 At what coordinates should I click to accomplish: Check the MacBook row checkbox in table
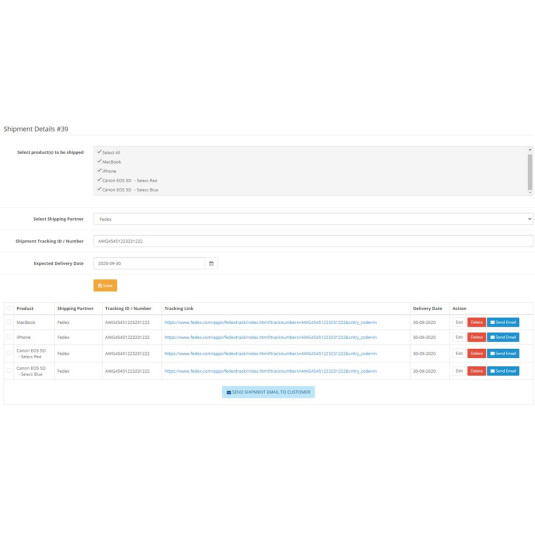click(9, 322)
